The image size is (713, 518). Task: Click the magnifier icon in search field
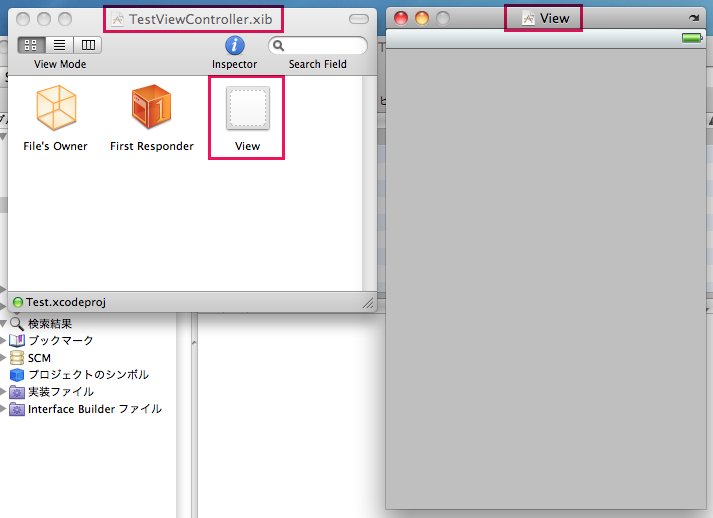point(278,45)
